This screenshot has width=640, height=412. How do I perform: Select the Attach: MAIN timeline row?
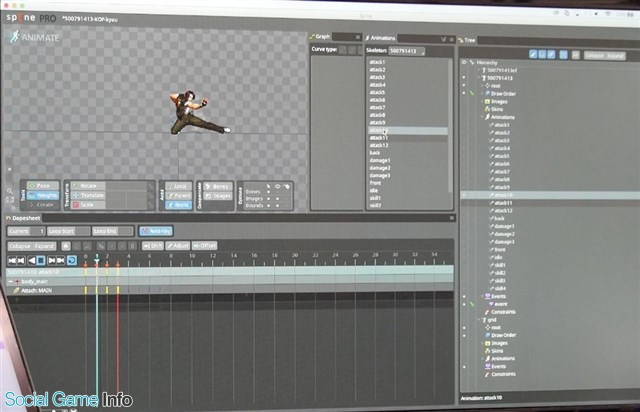click(x=230, y=290)
